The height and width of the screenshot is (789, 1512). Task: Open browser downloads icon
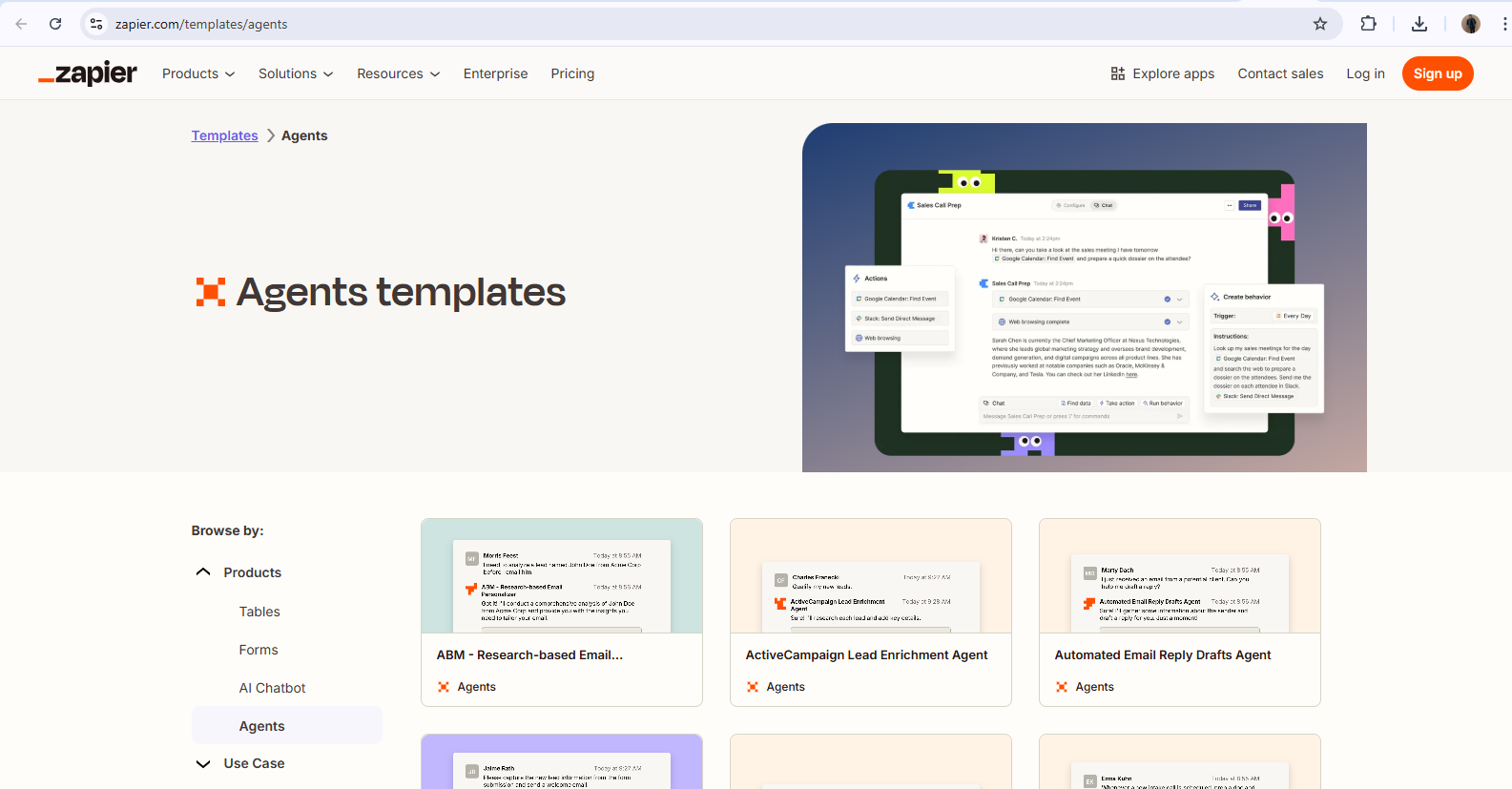[1419, 24]
